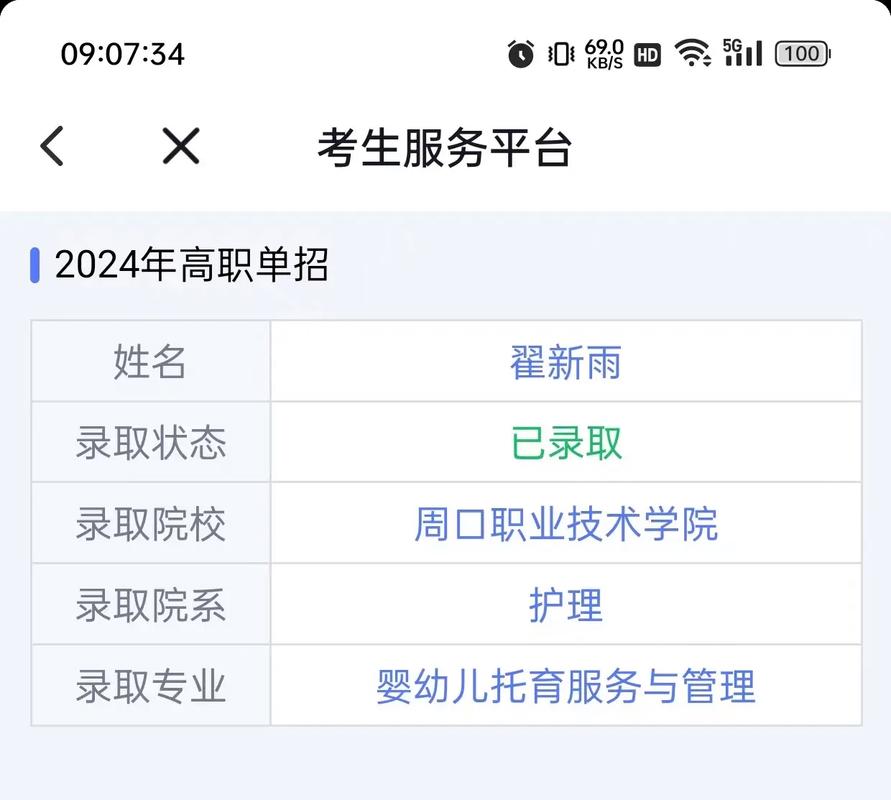Tap the 考生服务平台 title
Screen dimensions: 891x800
444,146
